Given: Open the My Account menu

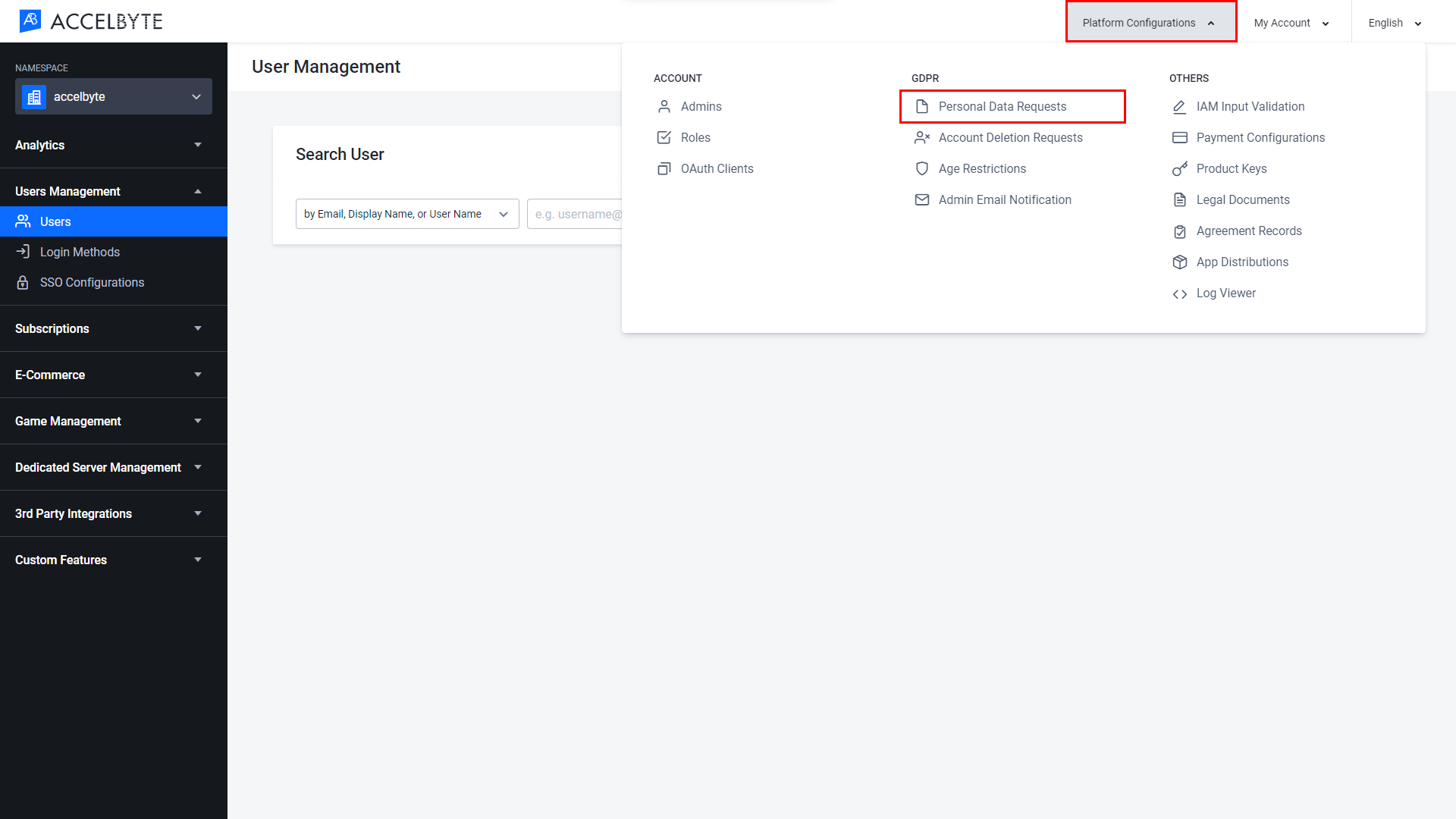Looking at the screenshot, I should tap(1291, 22).
